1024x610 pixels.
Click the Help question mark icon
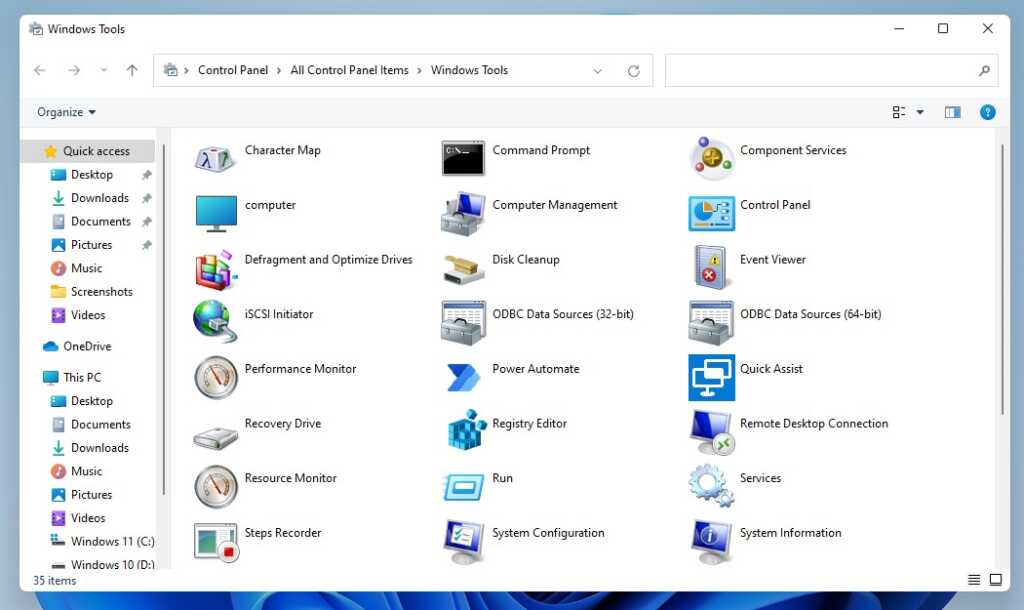pyautogui.click(x=987, y=112)
